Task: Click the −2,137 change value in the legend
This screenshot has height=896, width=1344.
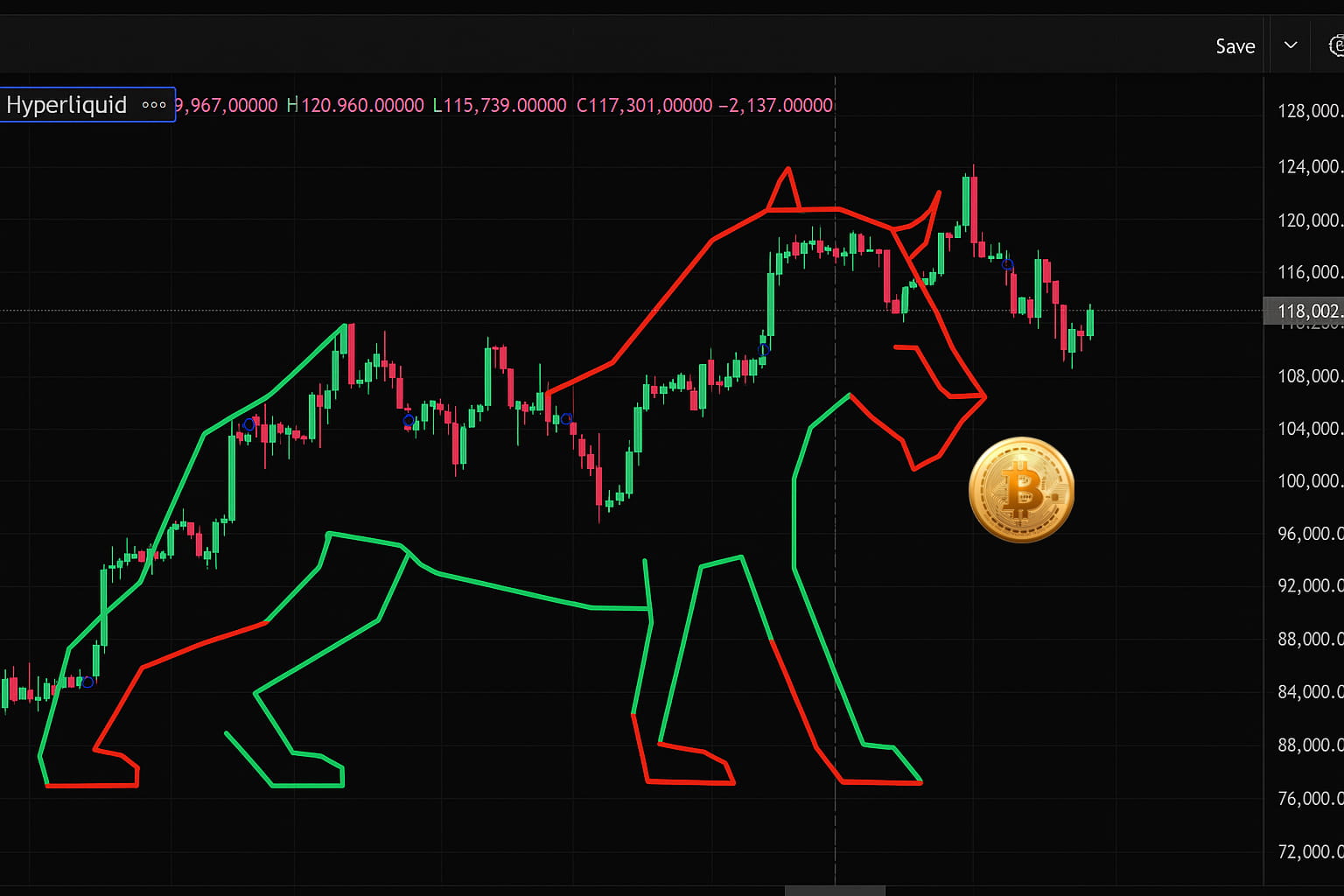Action: click(x=775, y=106)
